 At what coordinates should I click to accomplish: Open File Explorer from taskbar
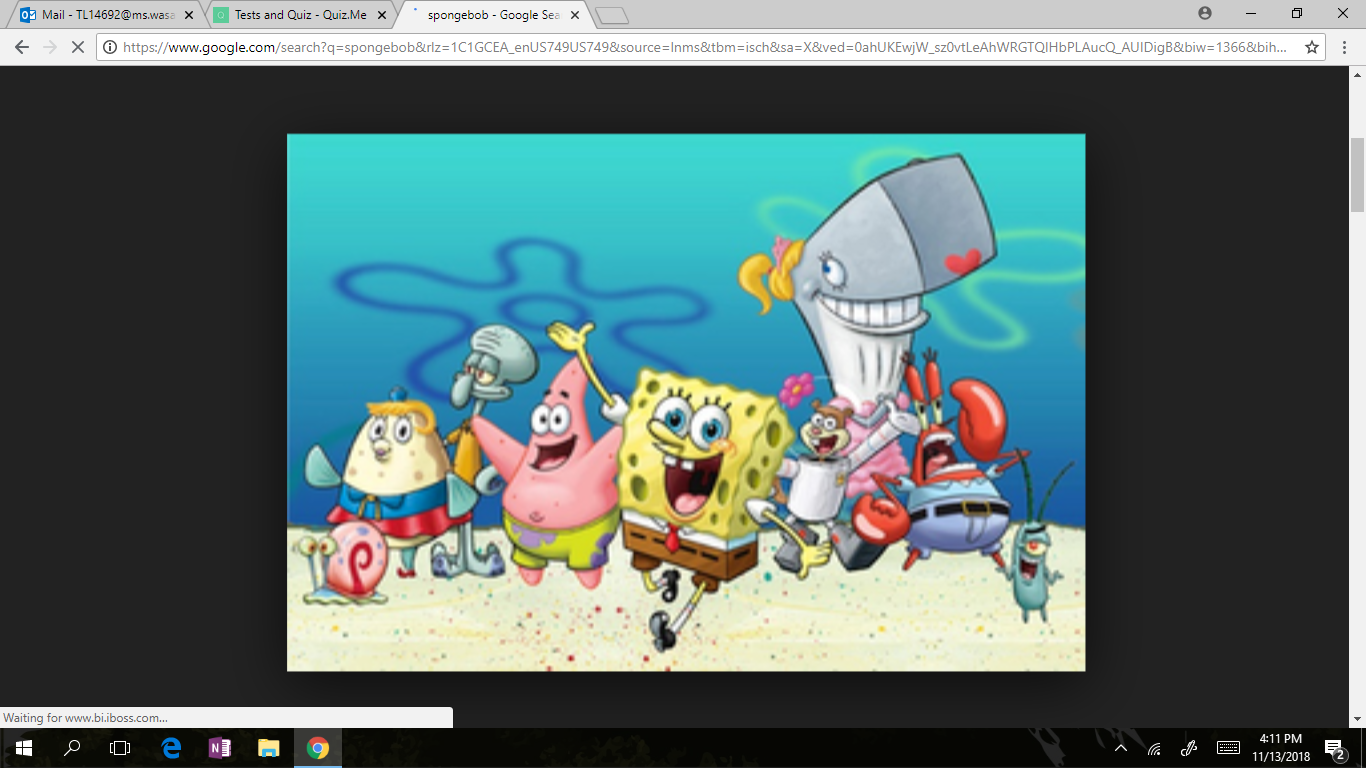click(269, 748)
